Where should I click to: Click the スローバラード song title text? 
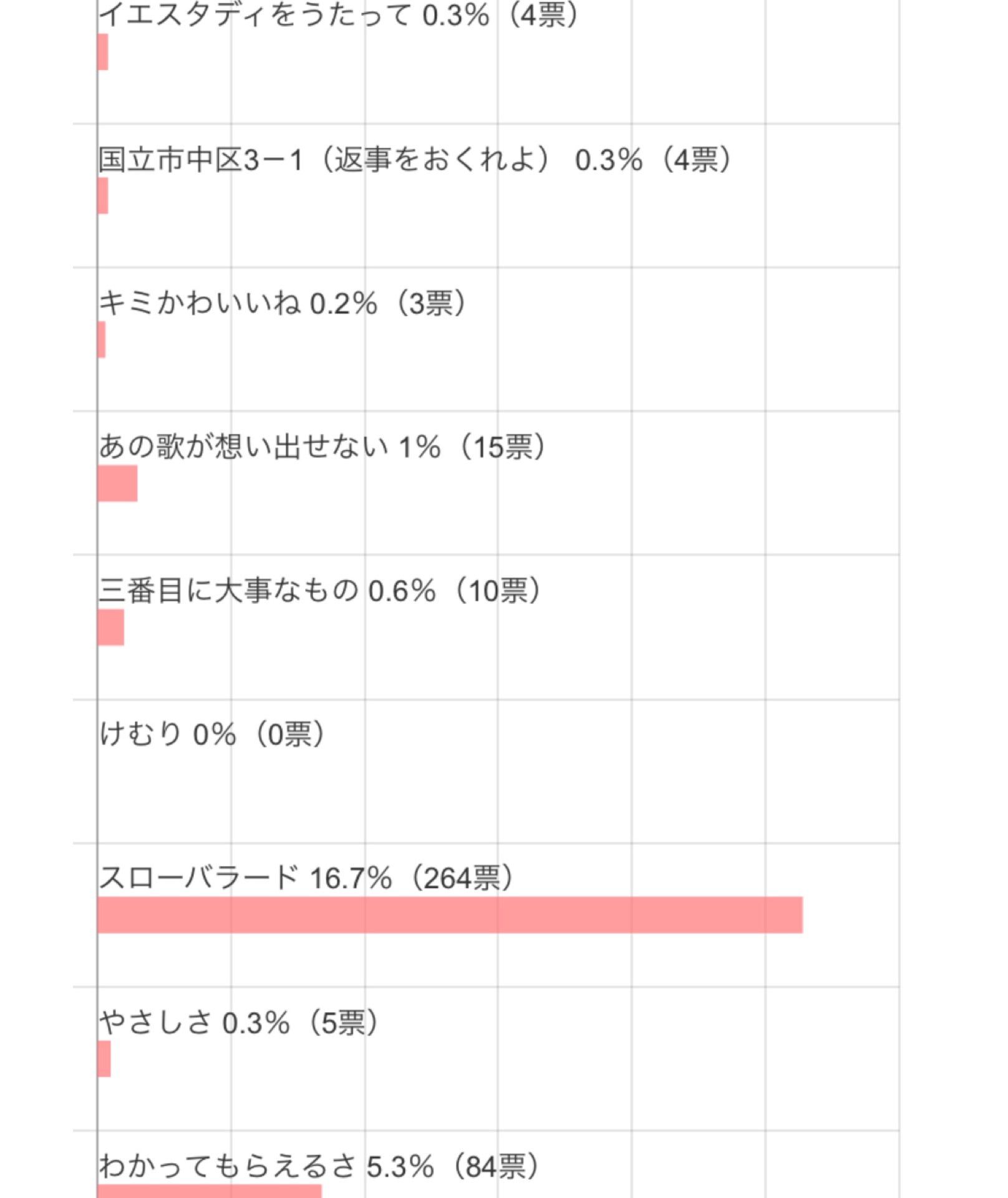click(x=200, y=878)
